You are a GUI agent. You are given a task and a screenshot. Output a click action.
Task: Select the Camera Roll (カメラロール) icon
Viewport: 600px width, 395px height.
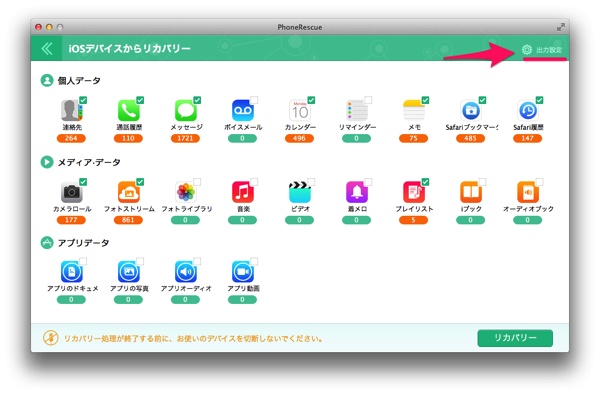(71, 192)
